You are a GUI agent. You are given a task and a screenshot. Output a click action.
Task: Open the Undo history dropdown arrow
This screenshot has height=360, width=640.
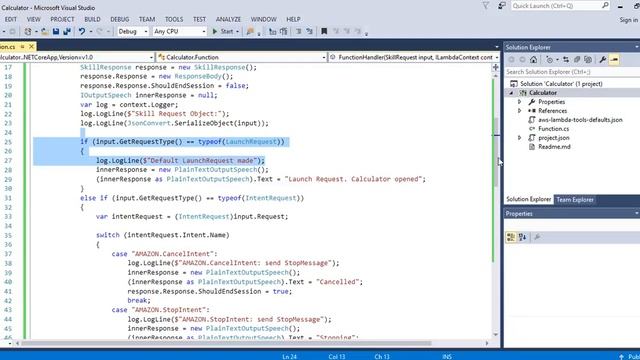(91, 31)
